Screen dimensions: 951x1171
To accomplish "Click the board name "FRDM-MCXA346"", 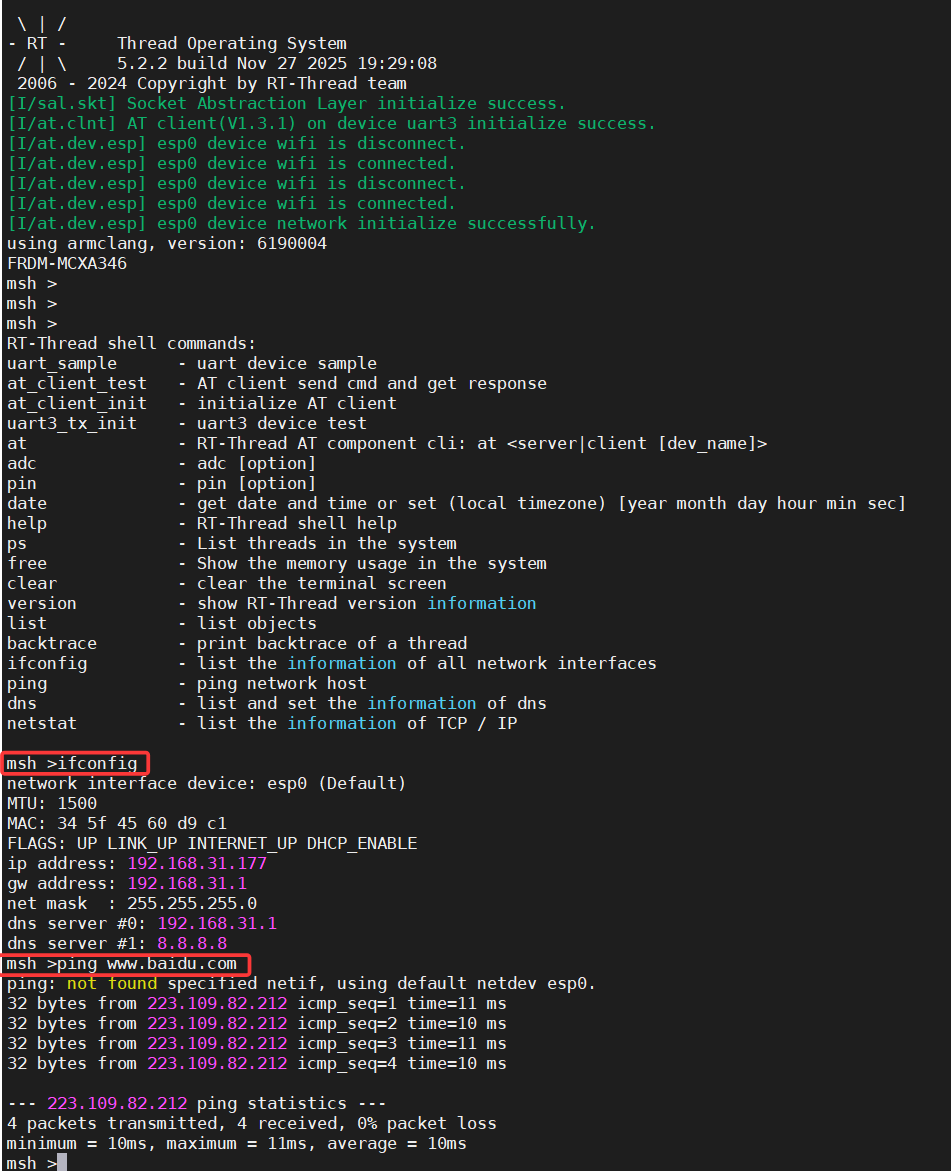I will pyautogui.click(x=66, y=263).
